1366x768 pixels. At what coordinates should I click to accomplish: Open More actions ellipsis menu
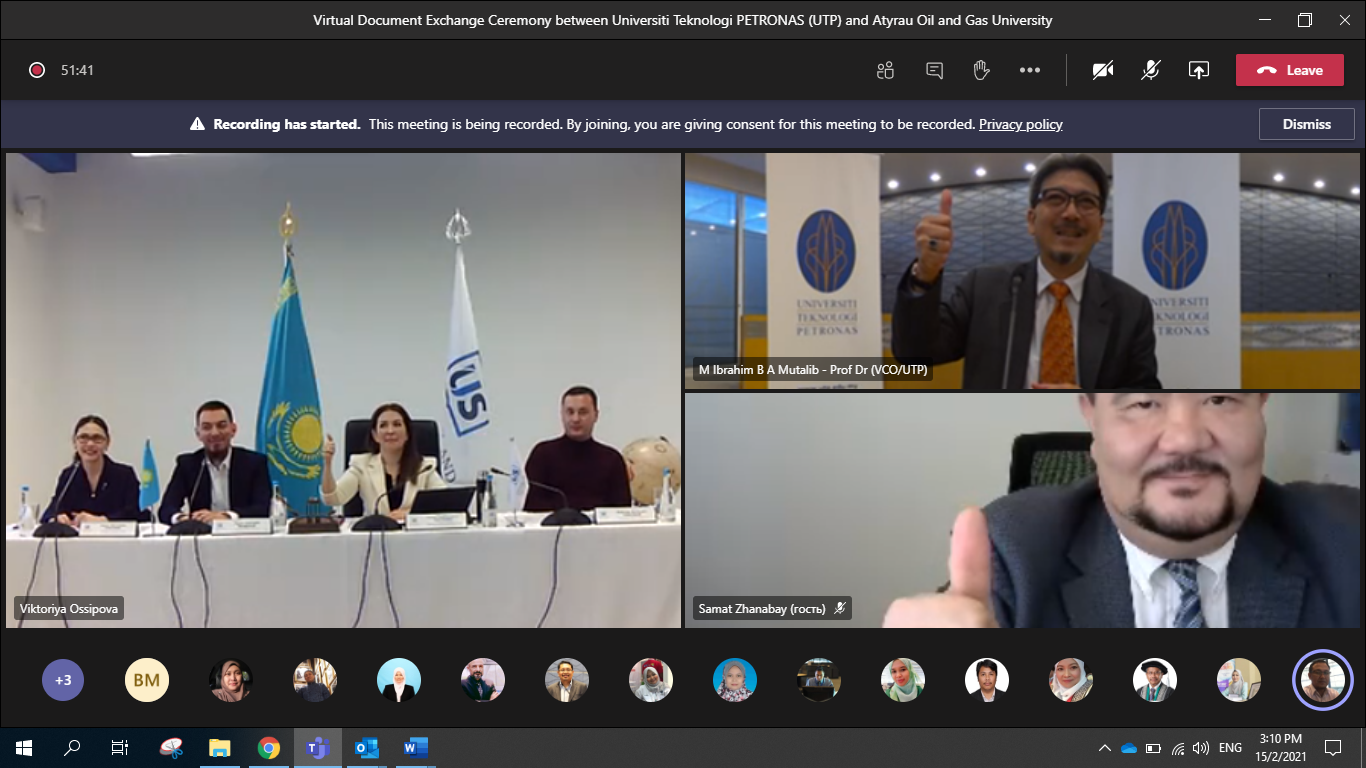pyautogui.click(x=1030, y=70)
